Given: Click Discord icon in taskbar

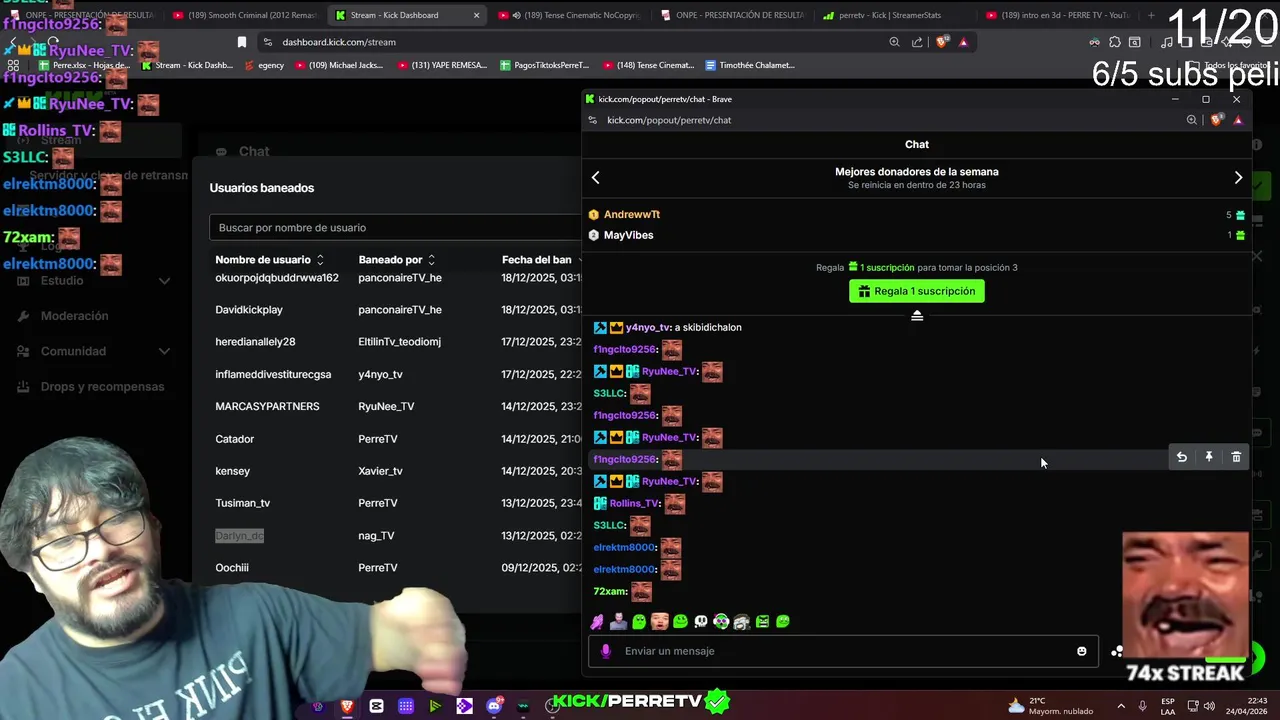Looking at the screenshot, I should click(x=494, y=706).
